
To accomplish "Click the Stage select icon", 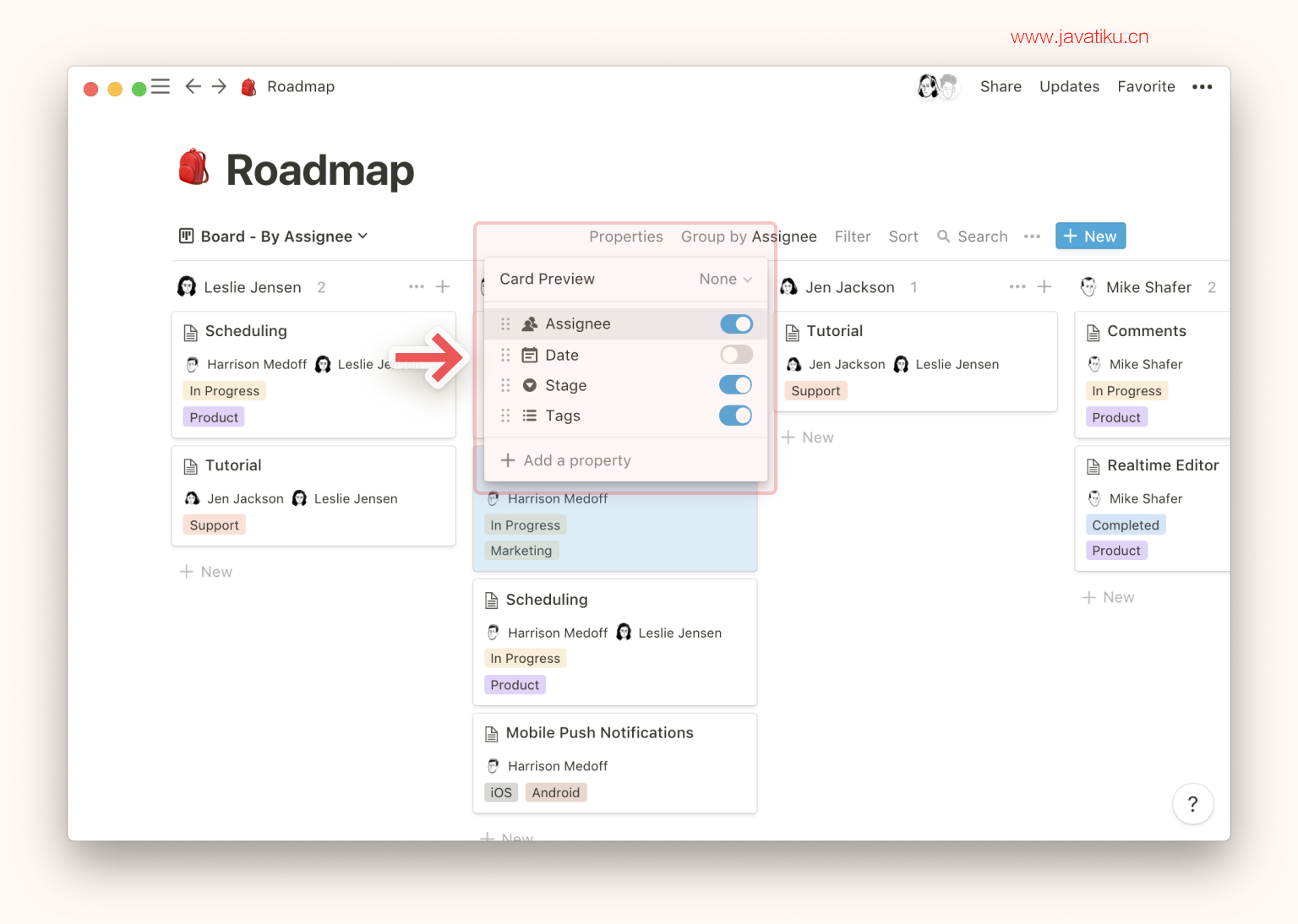I will (530, 385).
